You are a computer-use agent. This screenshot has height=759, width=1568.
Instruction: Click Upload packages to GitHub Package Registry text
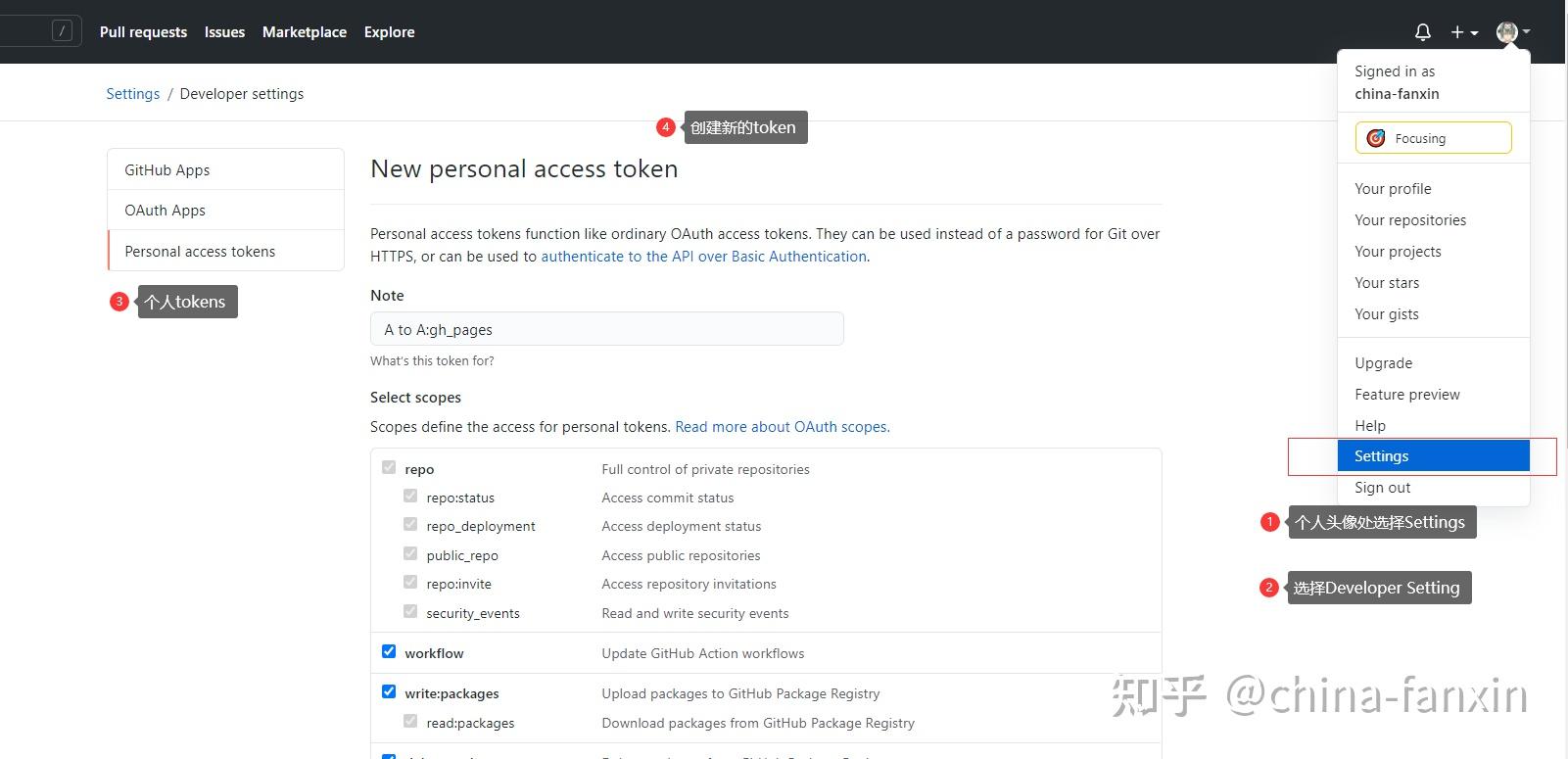pyautogui.click(x=740, y=694)
